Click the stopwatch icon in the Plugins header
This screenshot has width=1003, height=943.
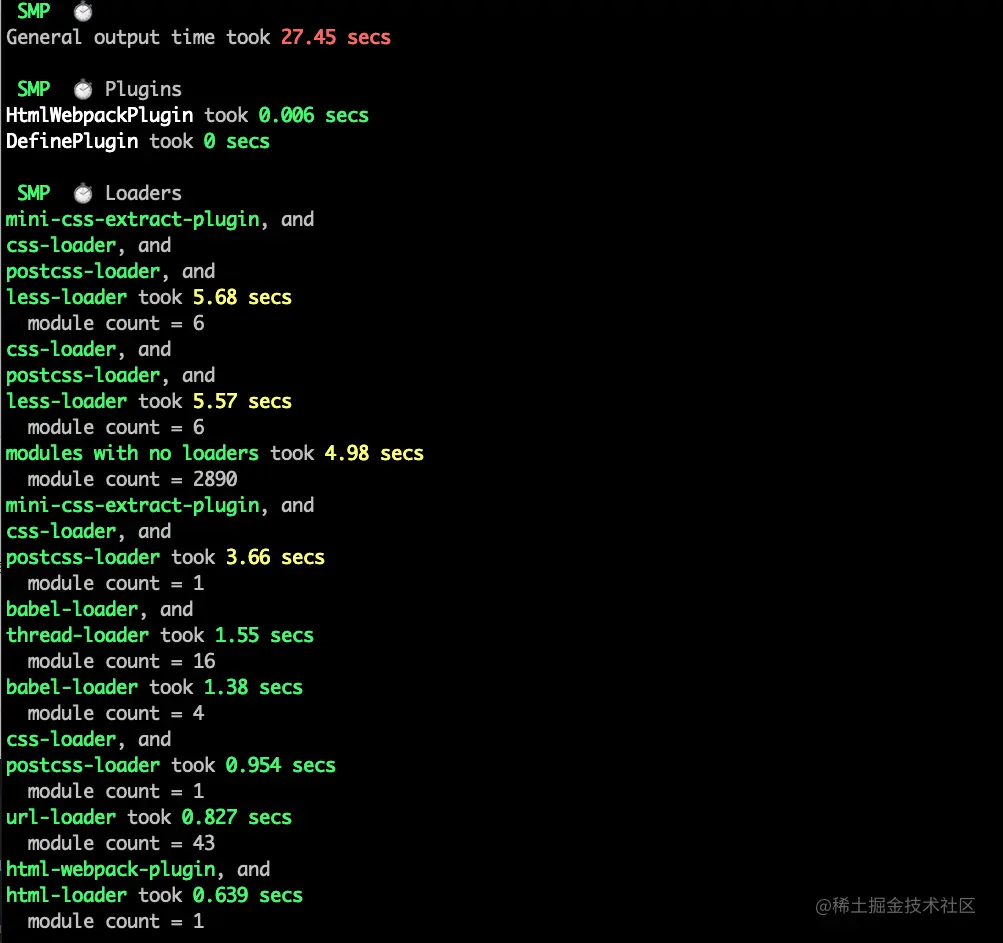point(82,88)
